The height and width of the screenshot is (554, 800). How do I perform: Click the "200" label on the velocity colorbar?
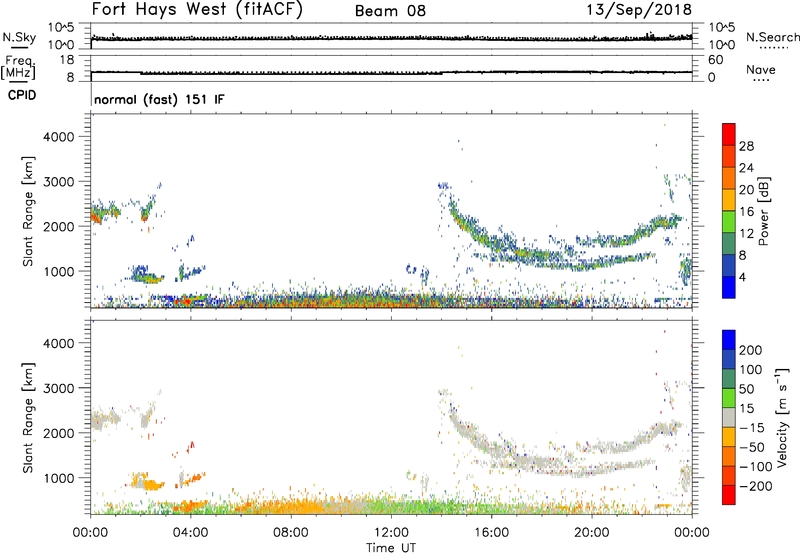751,350
